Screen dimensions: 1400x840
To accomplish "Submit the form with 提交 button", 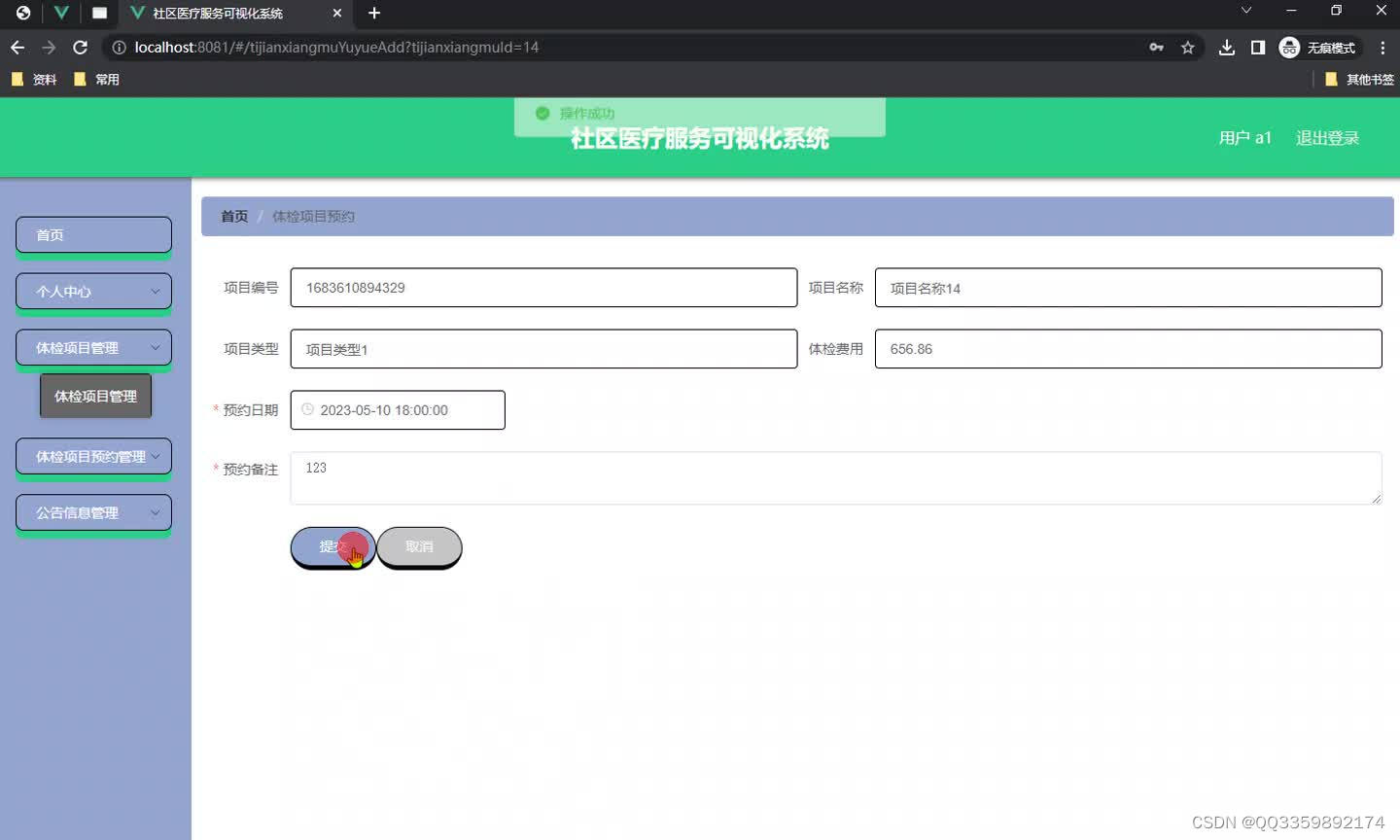I will [332, 546].
